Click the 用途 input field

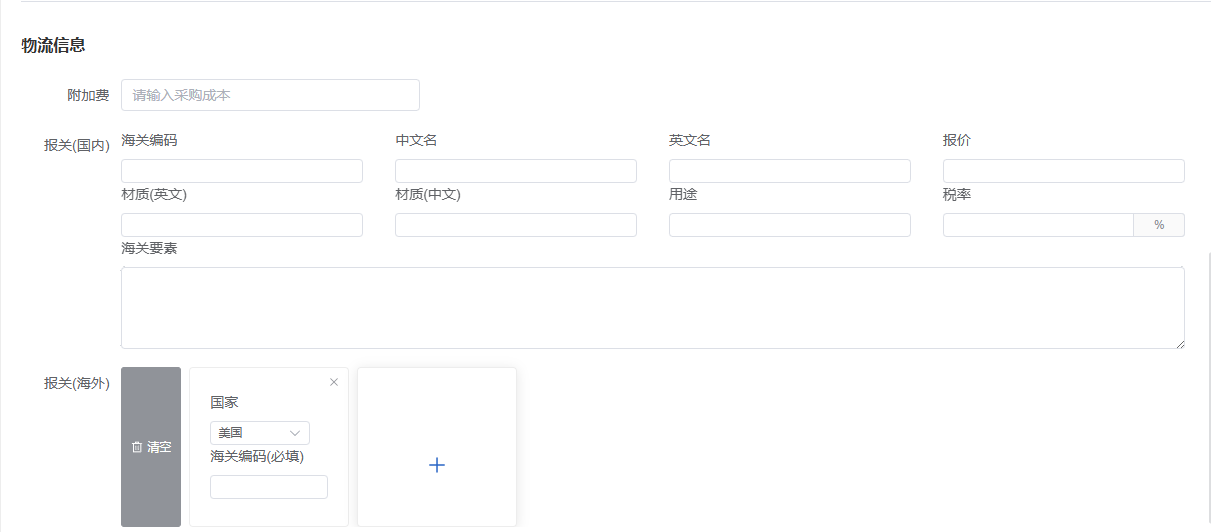(x=790, y=225)
